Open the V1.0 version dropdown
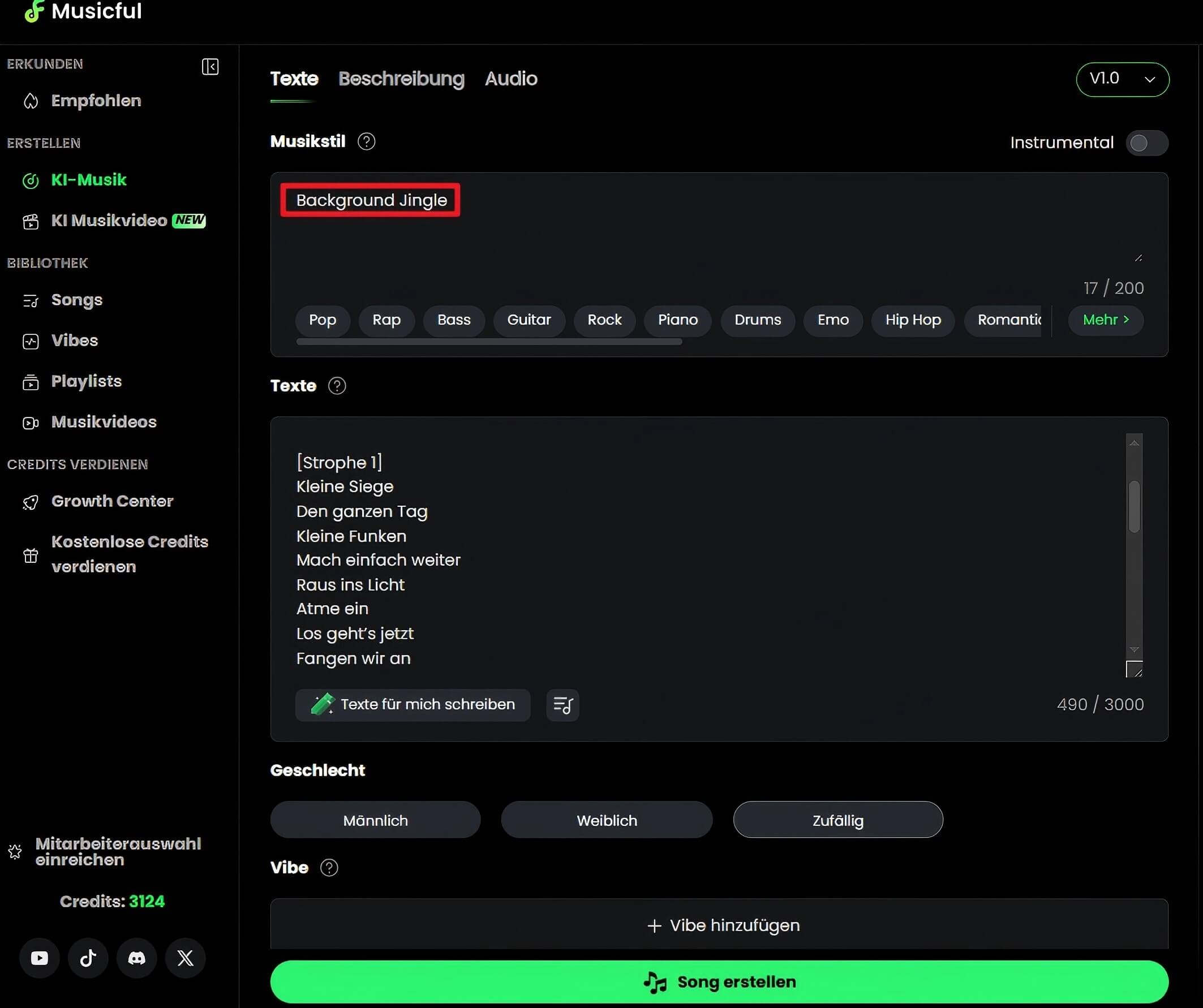1203x1008 pixels. [x=1122, y=79]
